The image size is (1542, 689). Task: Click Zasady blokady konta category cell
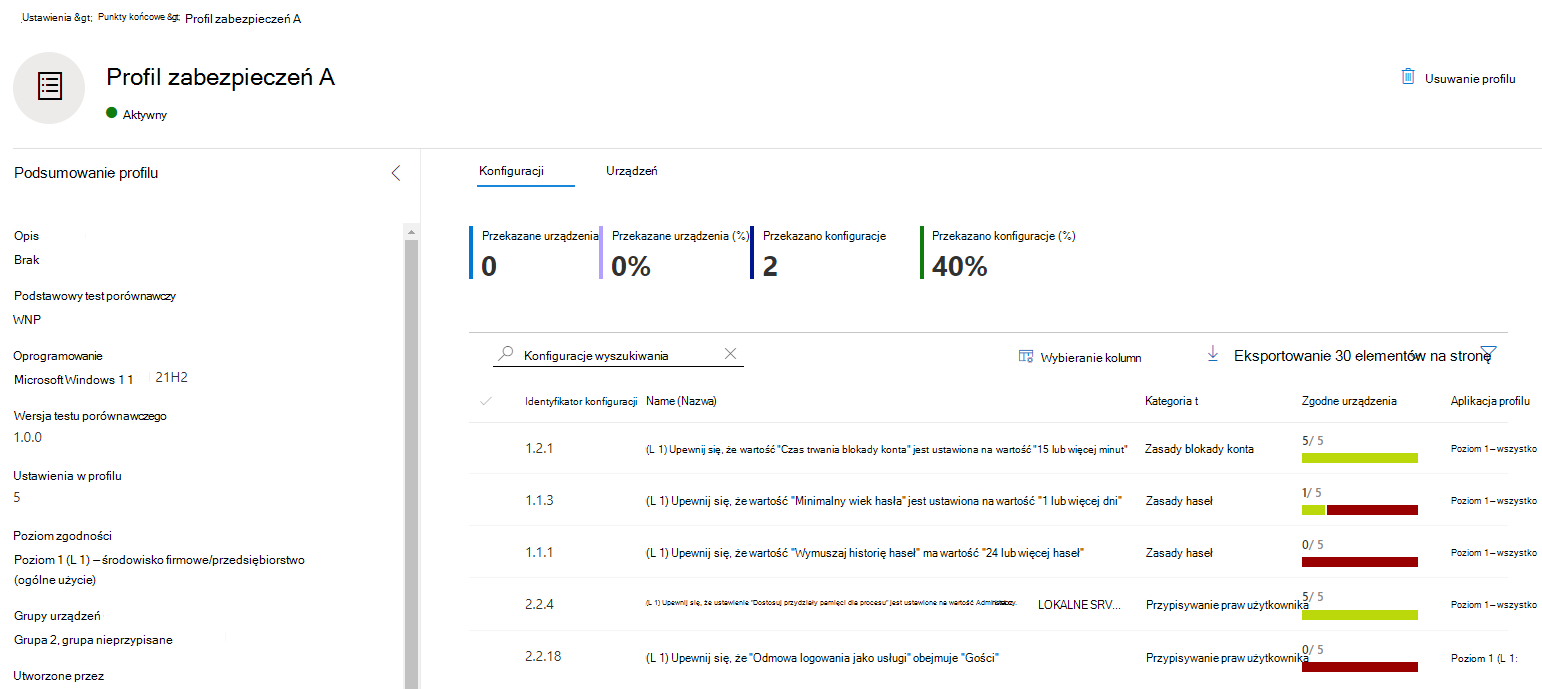(x=1199, y=449)
